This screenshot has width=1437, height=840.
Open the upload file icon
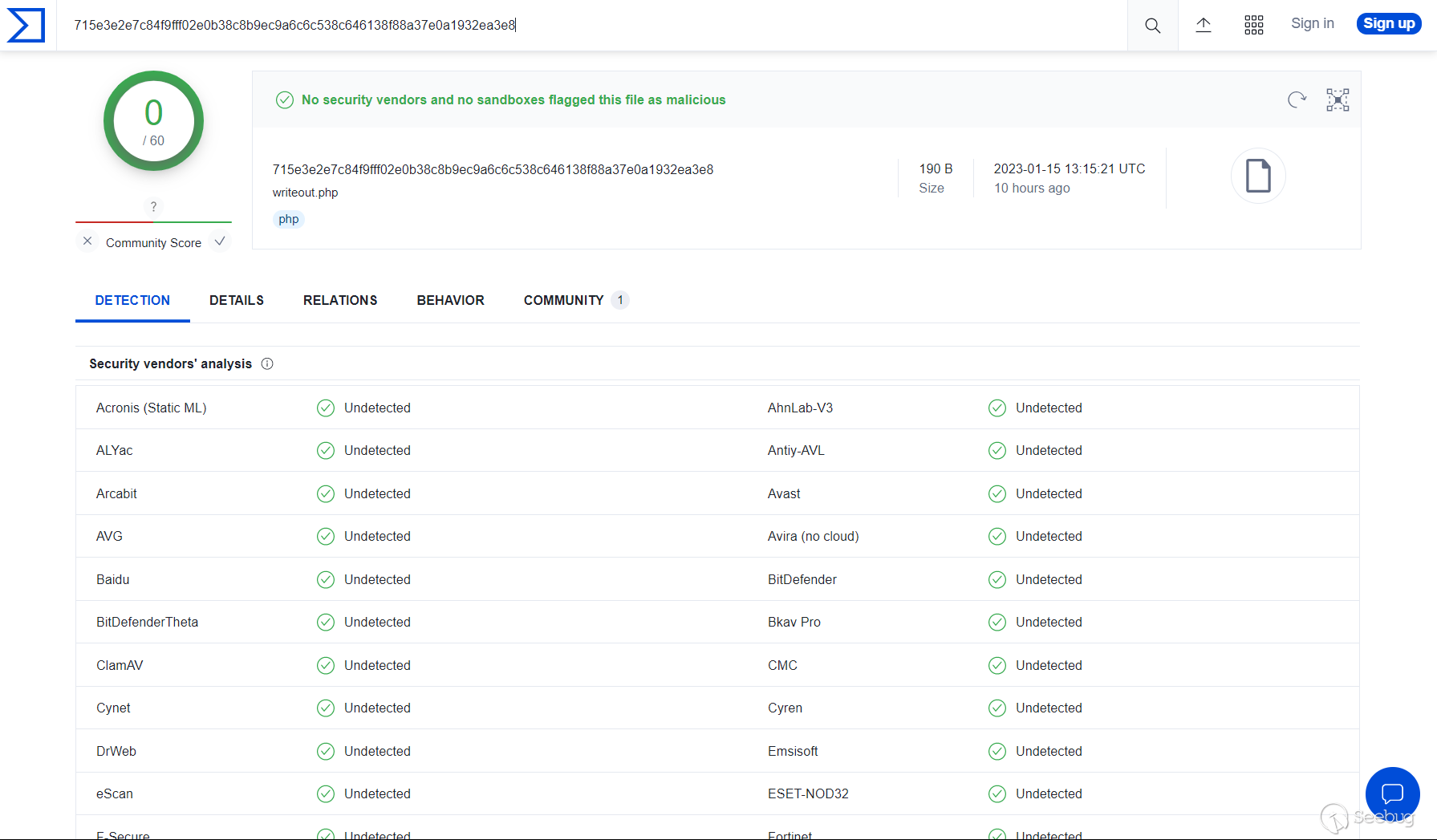1203,25
